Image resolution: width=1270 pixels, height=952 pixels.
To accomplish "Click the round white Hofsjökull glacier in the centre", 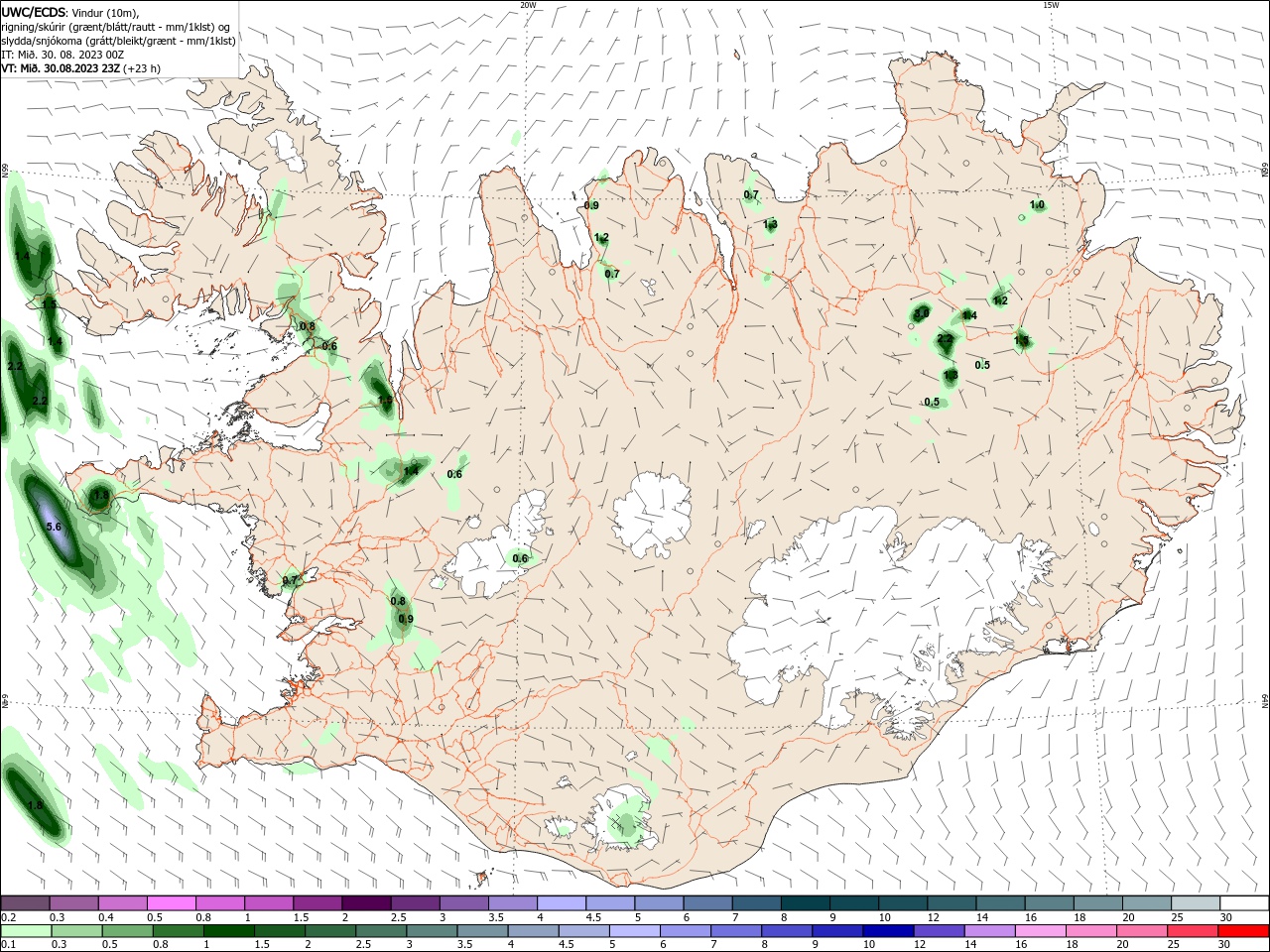I will pos(652,516).
